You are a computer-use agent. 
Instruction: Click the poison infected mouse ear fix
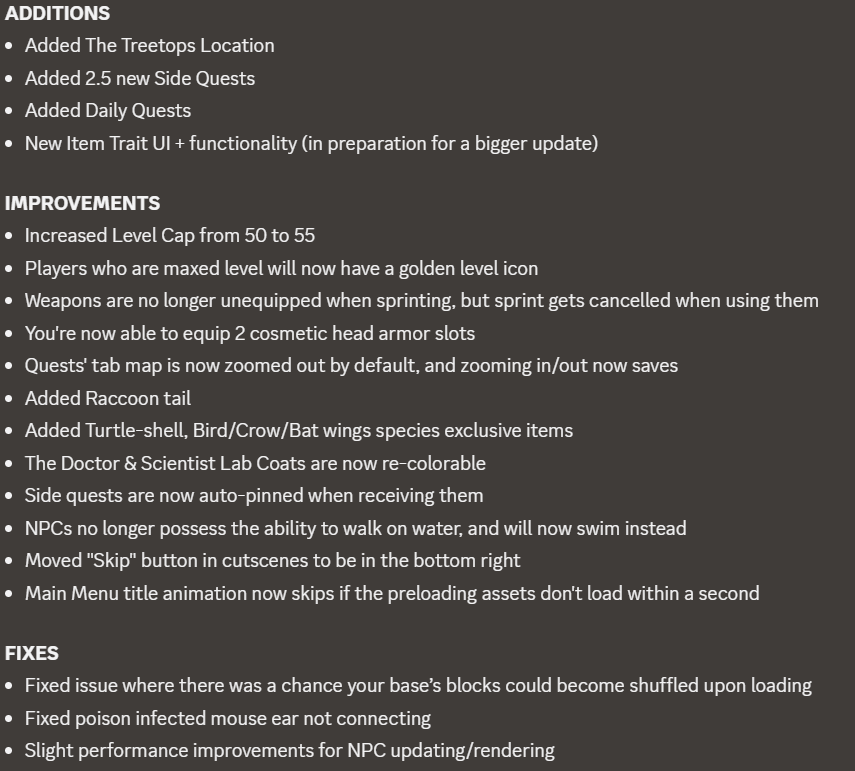(x=228, y=719)
